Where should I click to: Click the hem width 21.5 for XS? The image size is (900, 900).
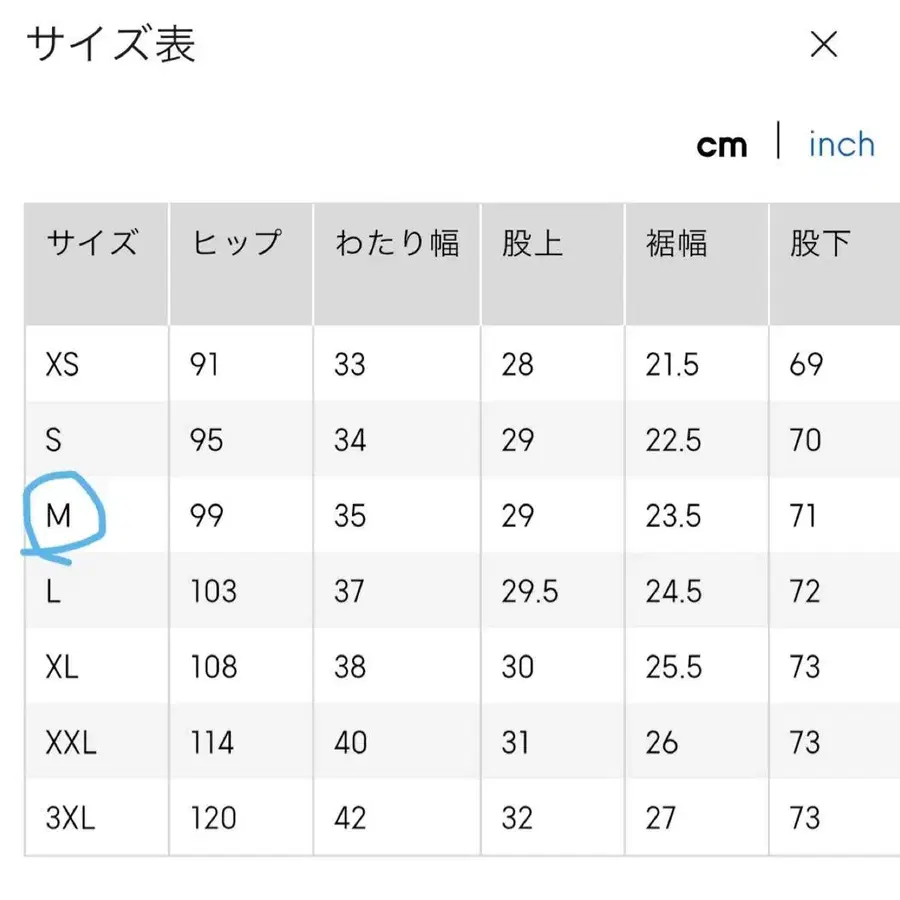click(x=672, y=364)
